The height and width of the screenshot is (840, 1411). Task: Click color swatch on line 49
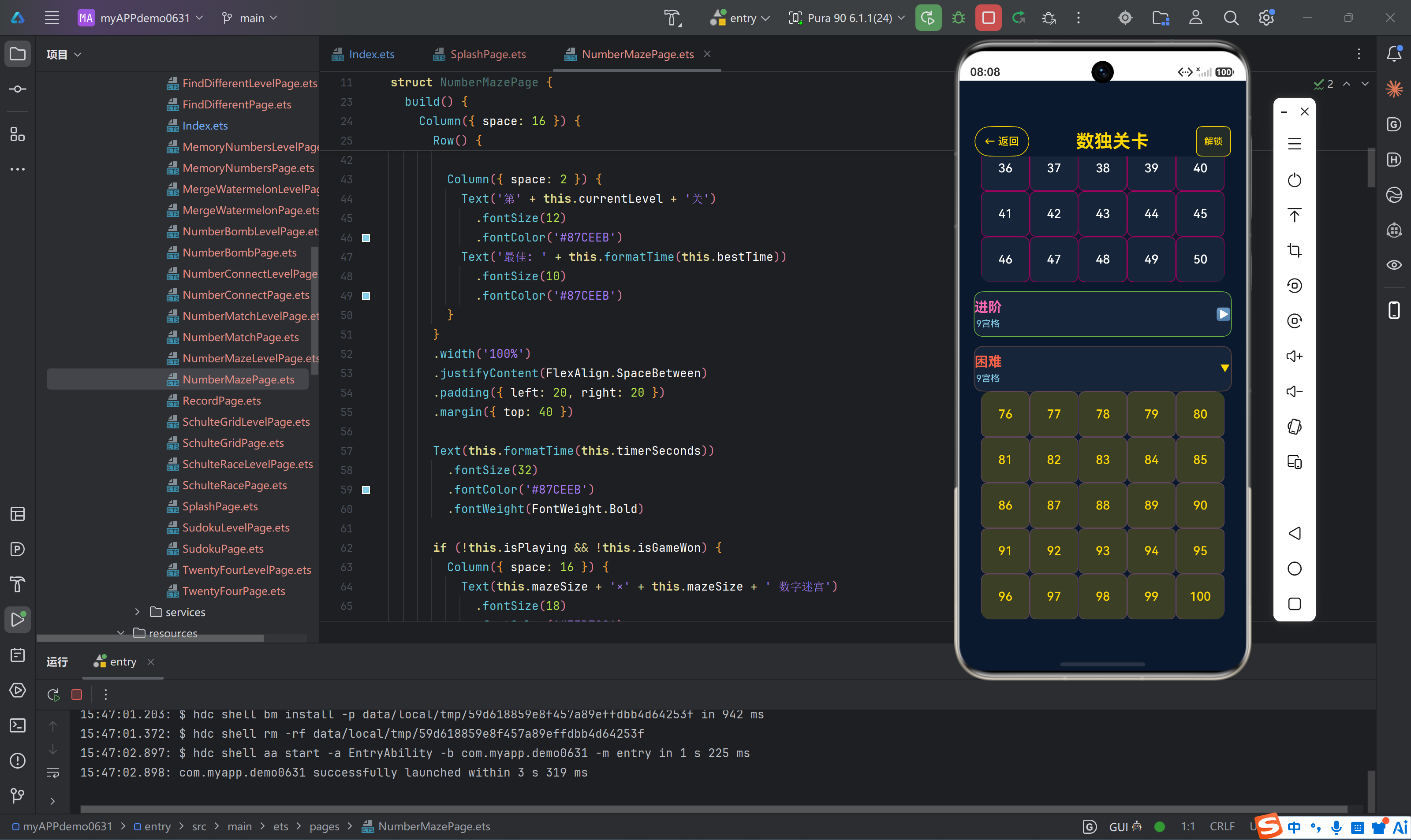[366, 296]
